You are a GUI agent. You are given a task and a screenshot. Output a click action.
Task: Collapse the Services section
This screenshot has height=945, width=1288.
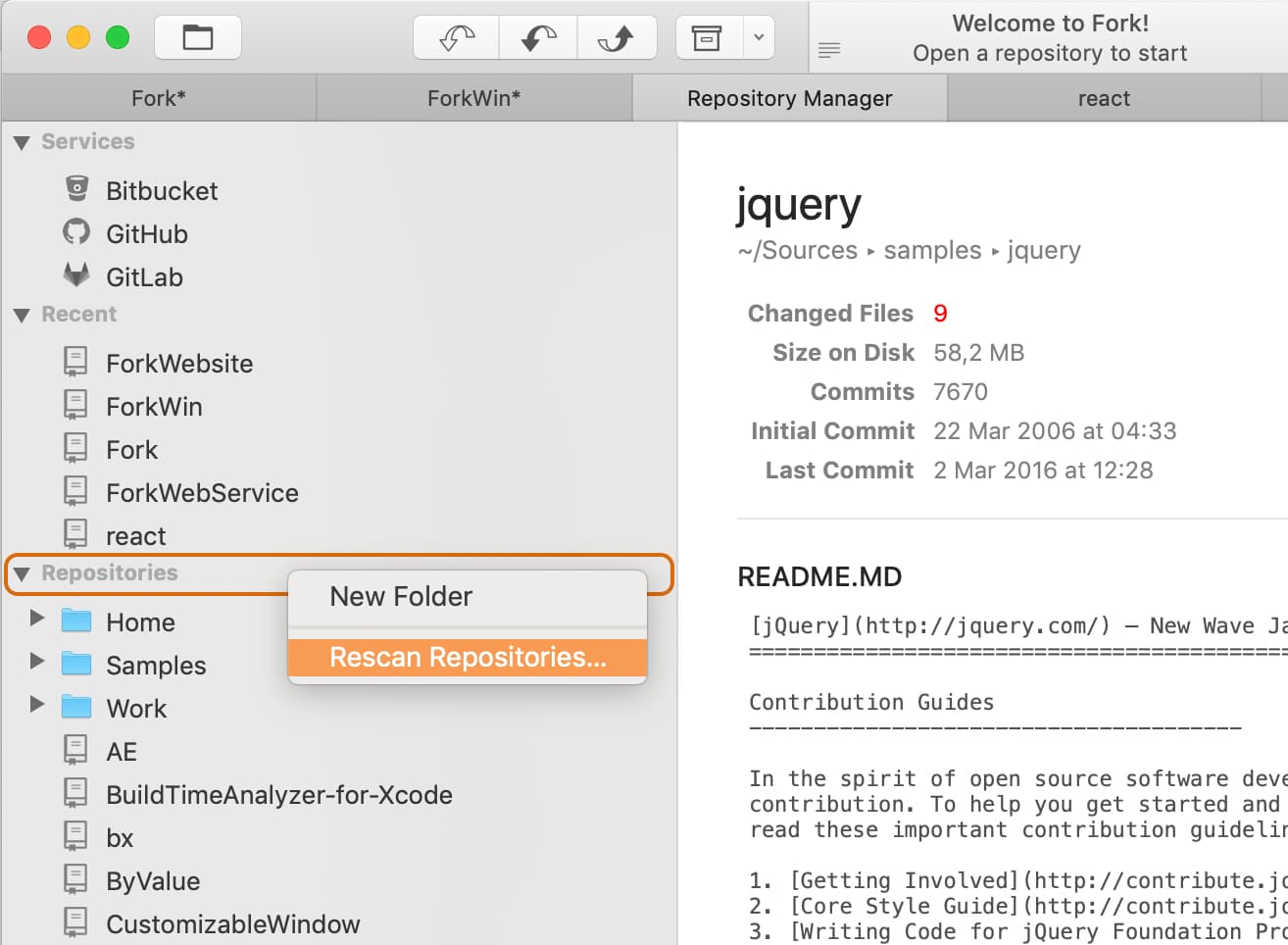[x=22, y=143]
